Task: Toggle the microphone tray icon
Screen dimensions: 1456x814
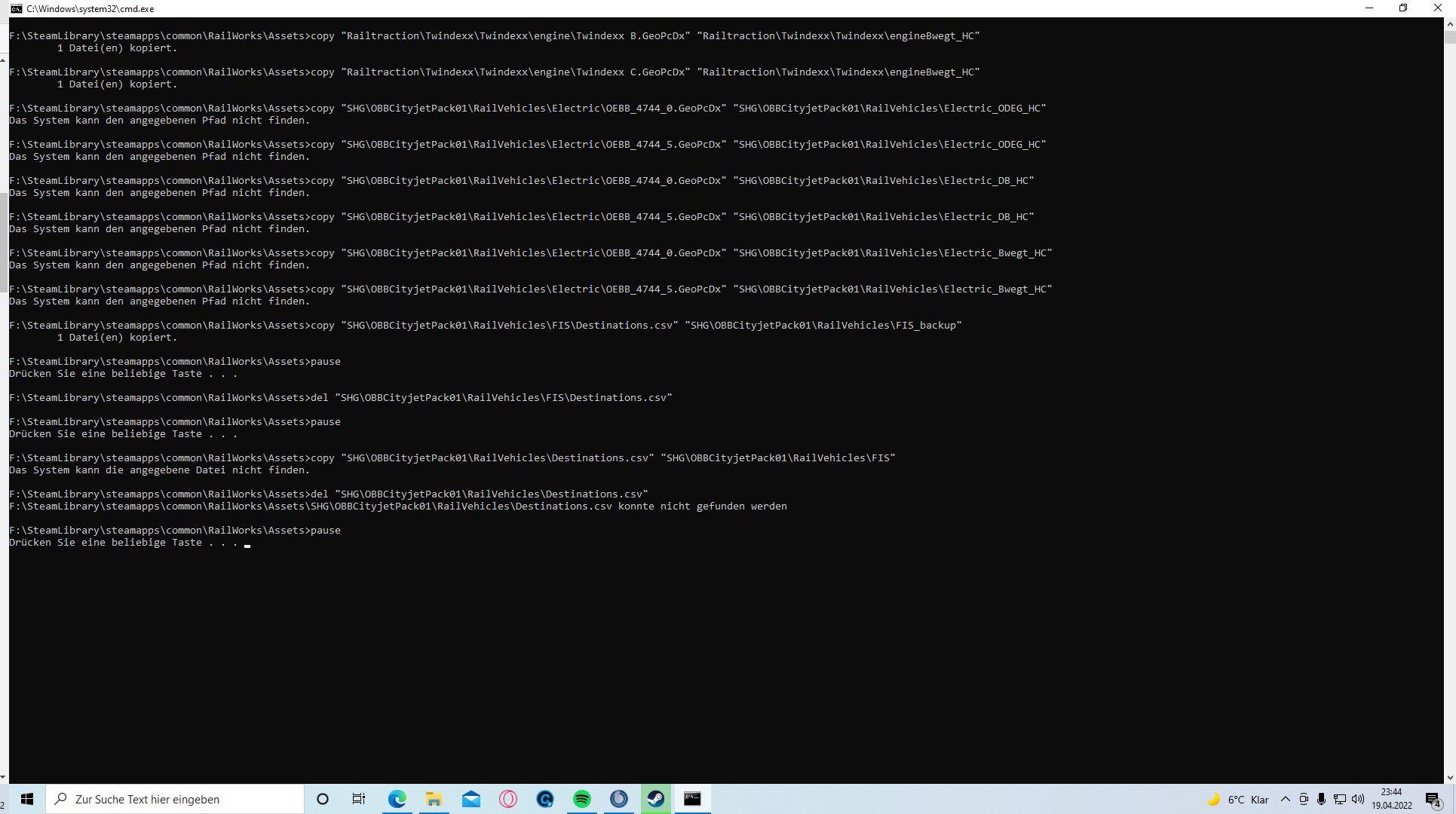Action: coord(1321,799)
